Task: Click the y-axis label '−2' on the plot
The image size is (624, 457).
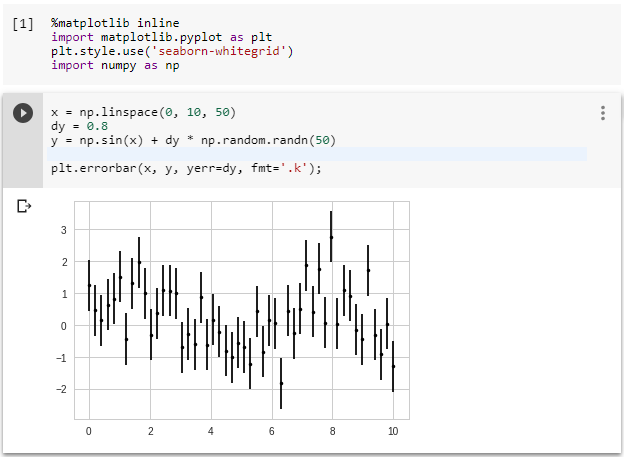Action: (x=62, y=389)
